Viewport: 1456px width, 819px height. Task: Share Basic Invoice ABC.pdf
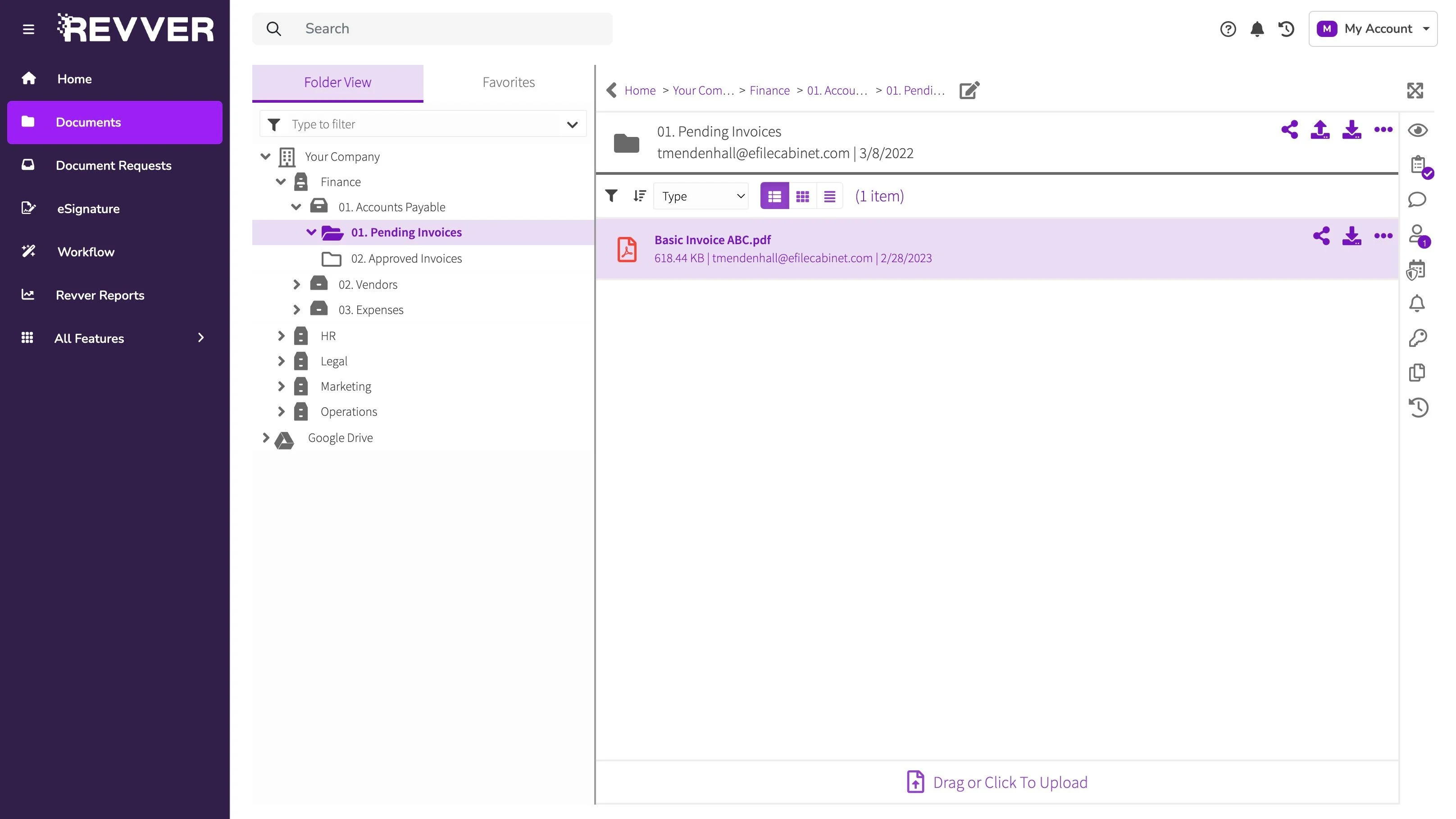click(x=1321, y=236)
